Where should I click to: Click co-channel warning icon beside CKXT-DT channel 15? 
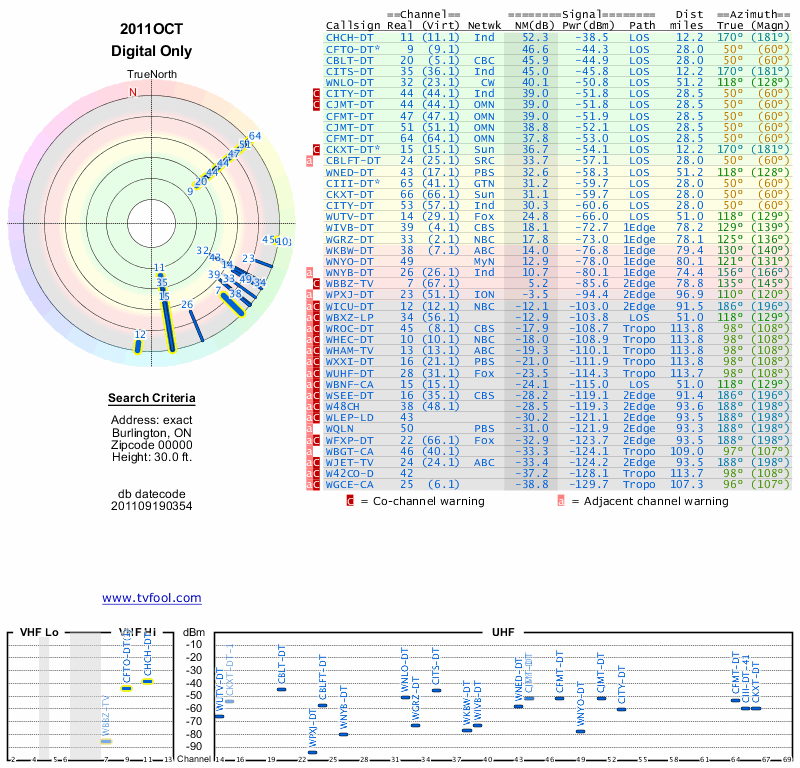[317, 149]
